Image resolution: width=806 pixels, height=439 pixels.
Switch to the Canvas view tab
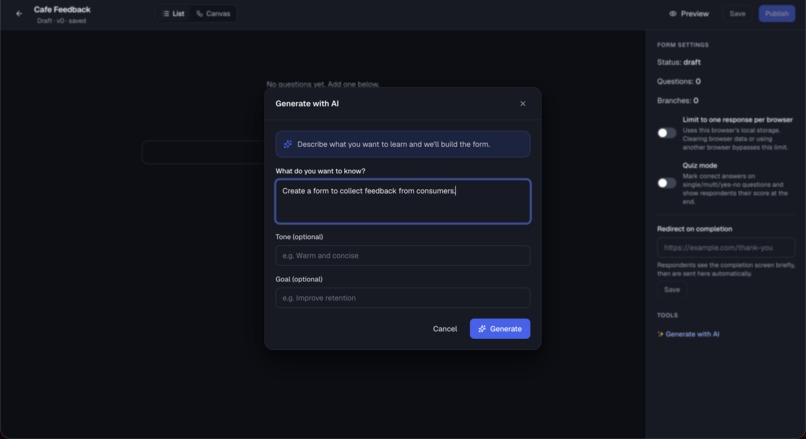click(x=213, y=14)
